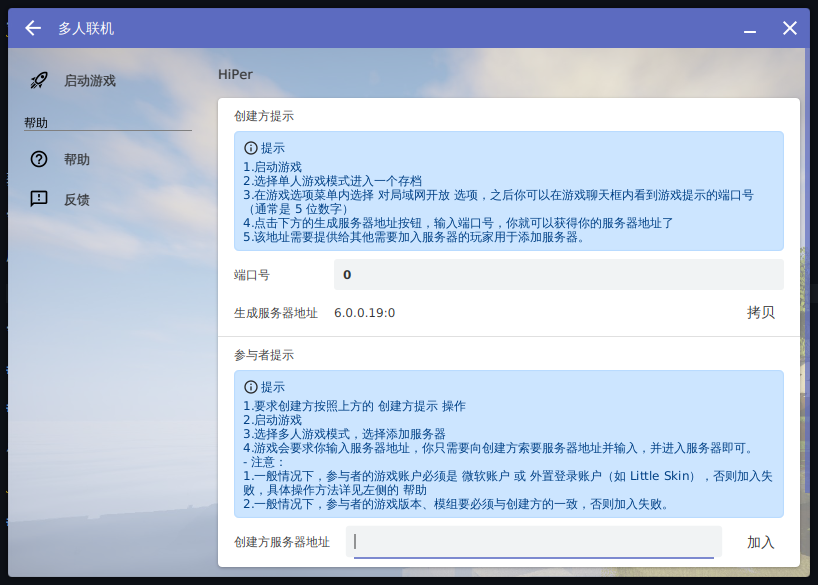Click hint line 1.启动游戏 in creator tips
The height and width of the screenshot is (585, 818).
pyautogui.click(x=272, y=167)
